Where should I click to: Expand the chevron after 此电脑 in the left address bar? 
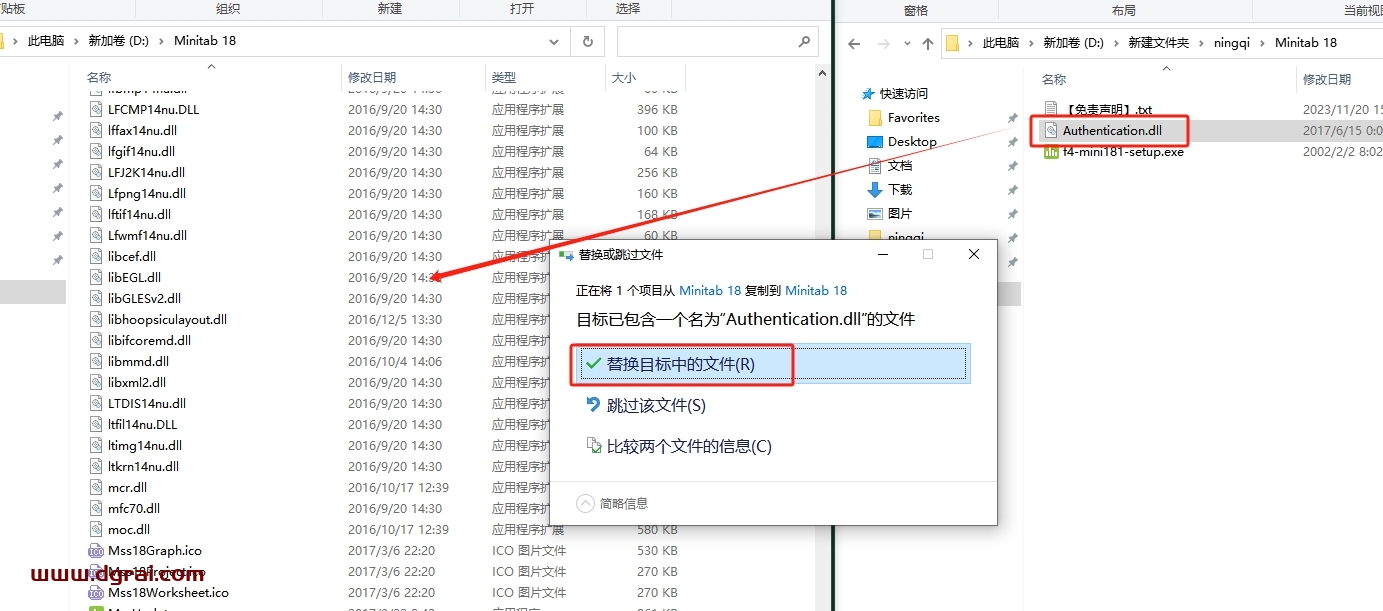76,42
